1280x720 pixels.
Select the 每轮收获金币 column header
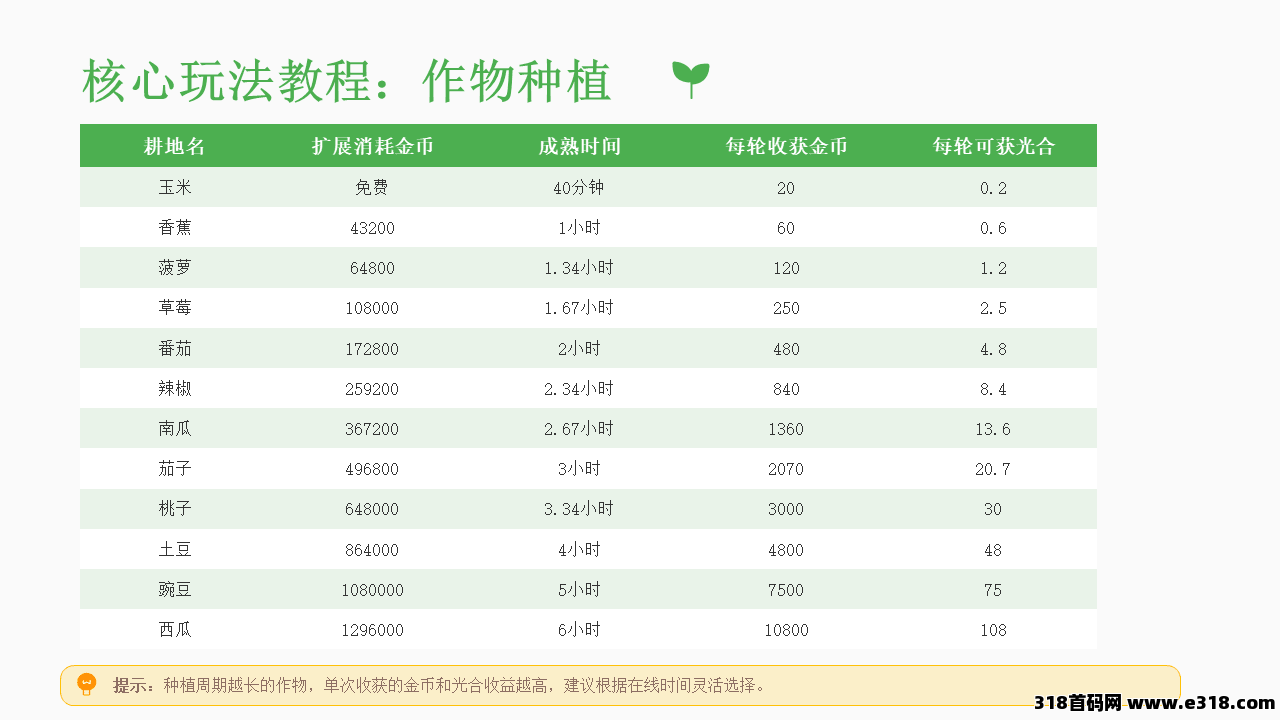coord(786,146)
